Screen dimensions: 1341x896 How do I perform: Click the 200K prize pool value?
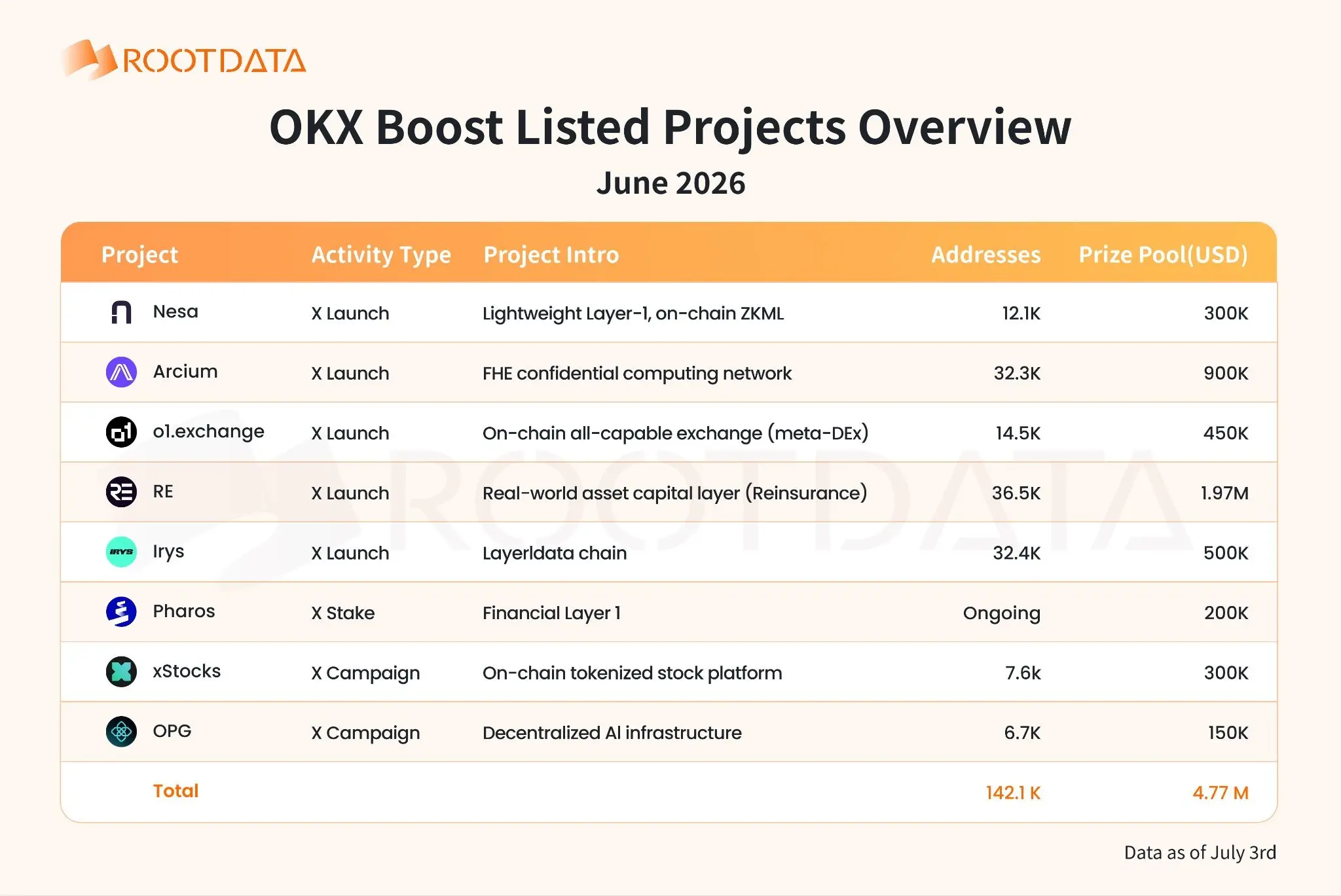[1226, 613]
